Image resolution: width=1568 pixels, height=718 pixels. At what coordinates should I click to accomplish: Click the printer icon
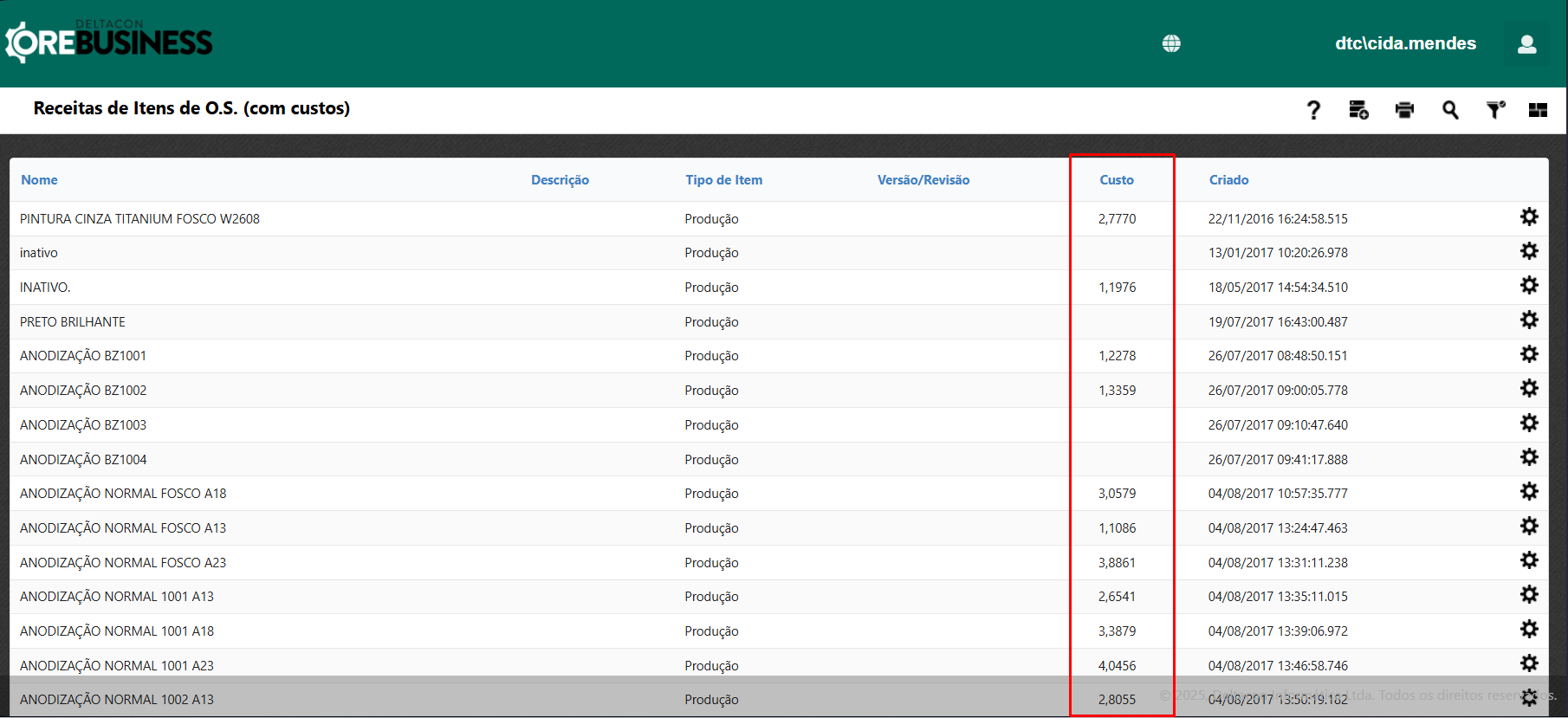1404,110
